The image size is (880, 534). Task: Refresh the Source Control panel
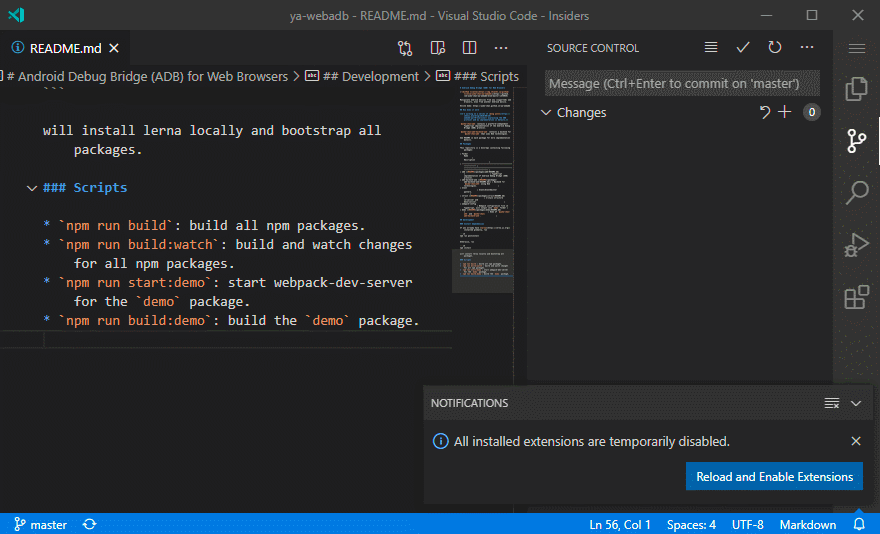click(x=775, y=47)
